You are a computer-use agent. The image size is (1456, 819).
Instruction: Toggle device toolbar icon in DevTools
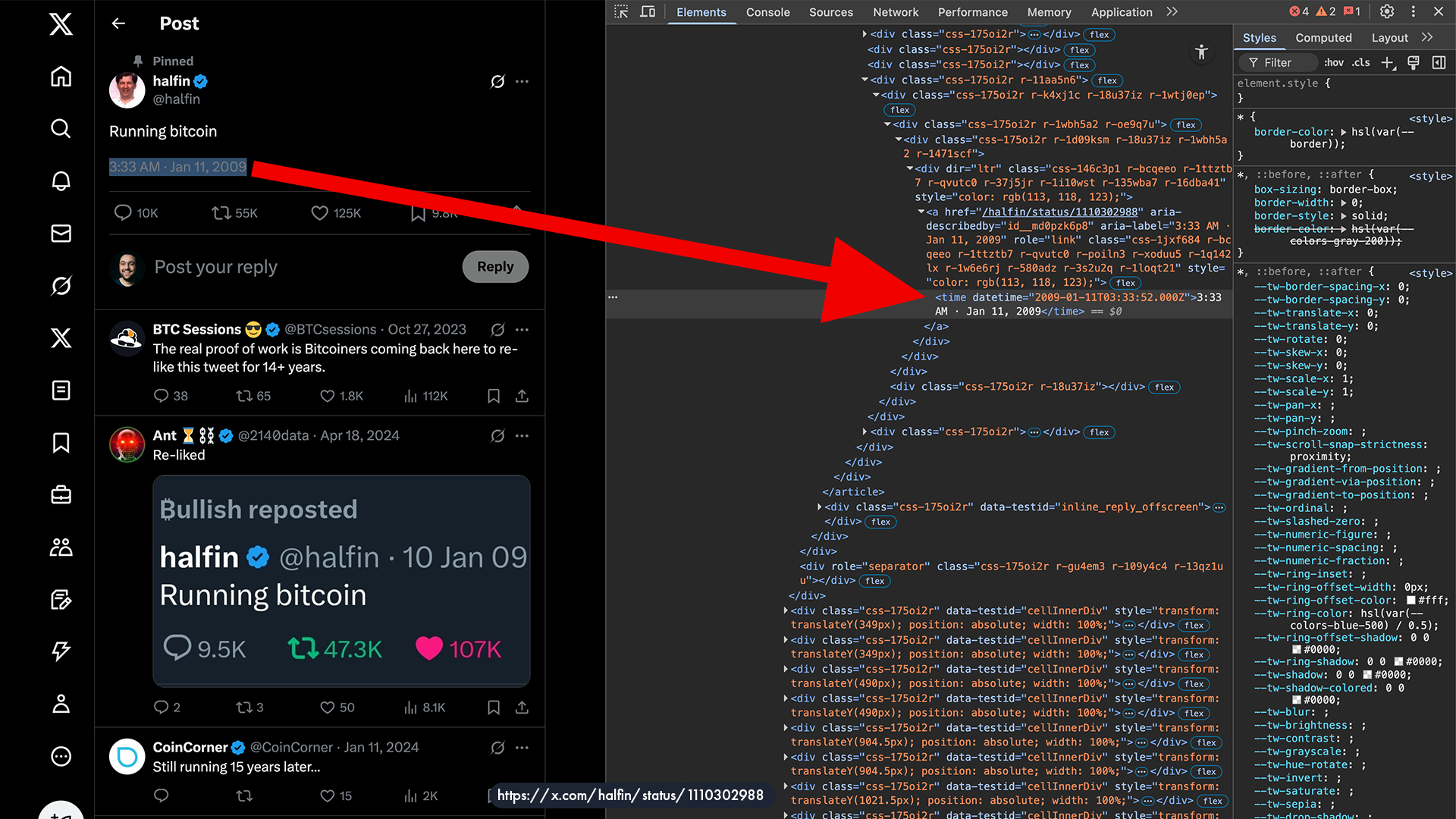pyautogui.click(x=648, y=12)
